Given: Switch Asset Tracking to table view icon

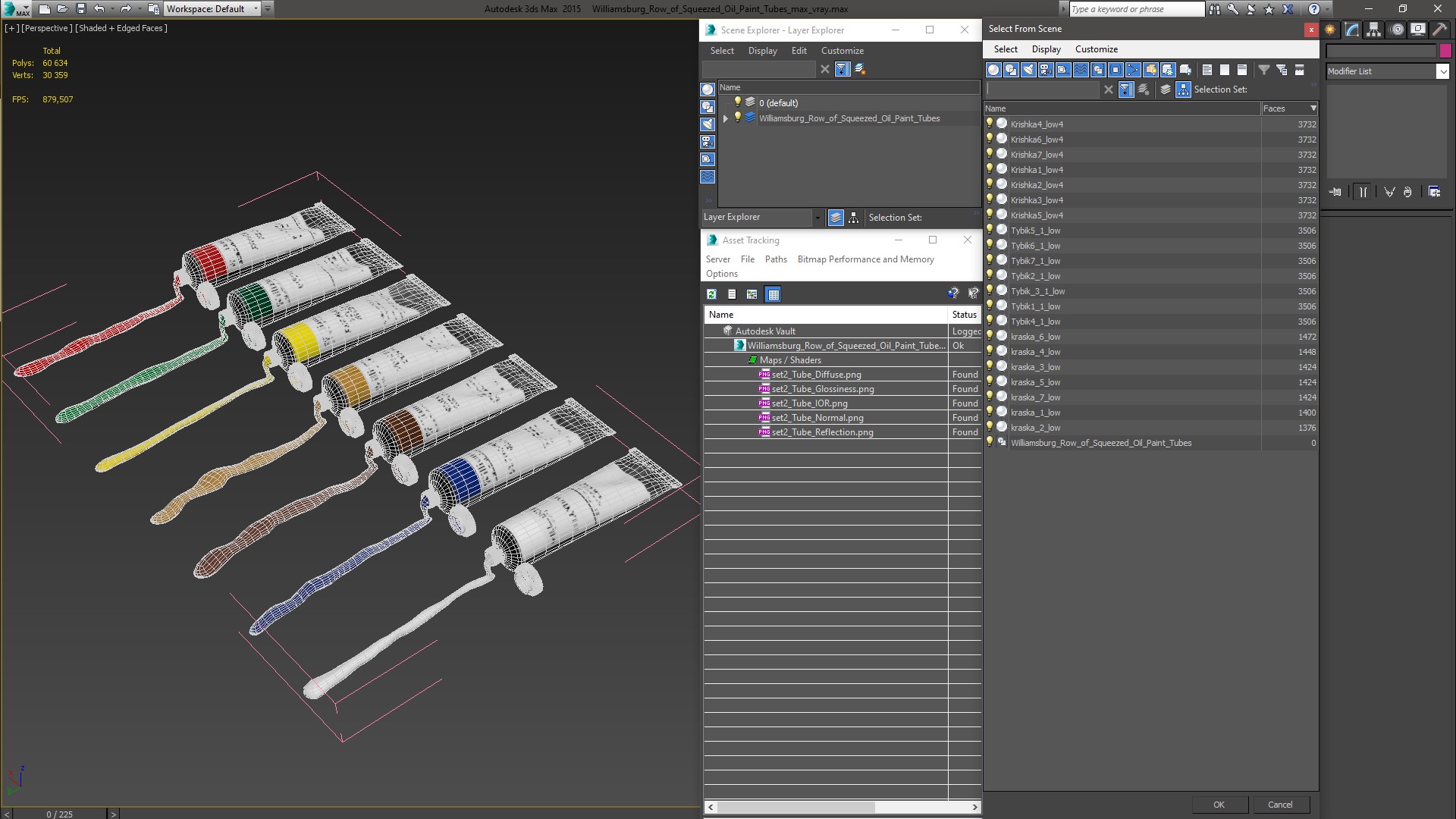Looking at the screenshot, I should click(x=773, y=294).
